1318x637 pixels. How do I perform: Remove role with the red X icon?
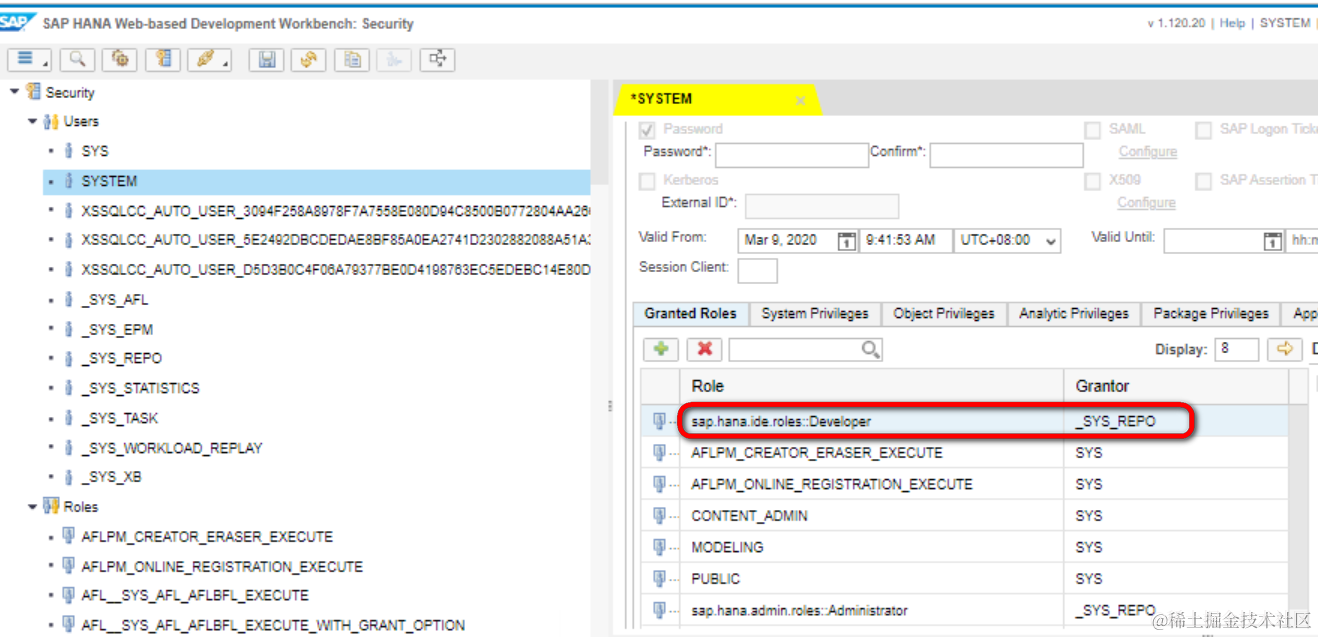click(704, 349)
